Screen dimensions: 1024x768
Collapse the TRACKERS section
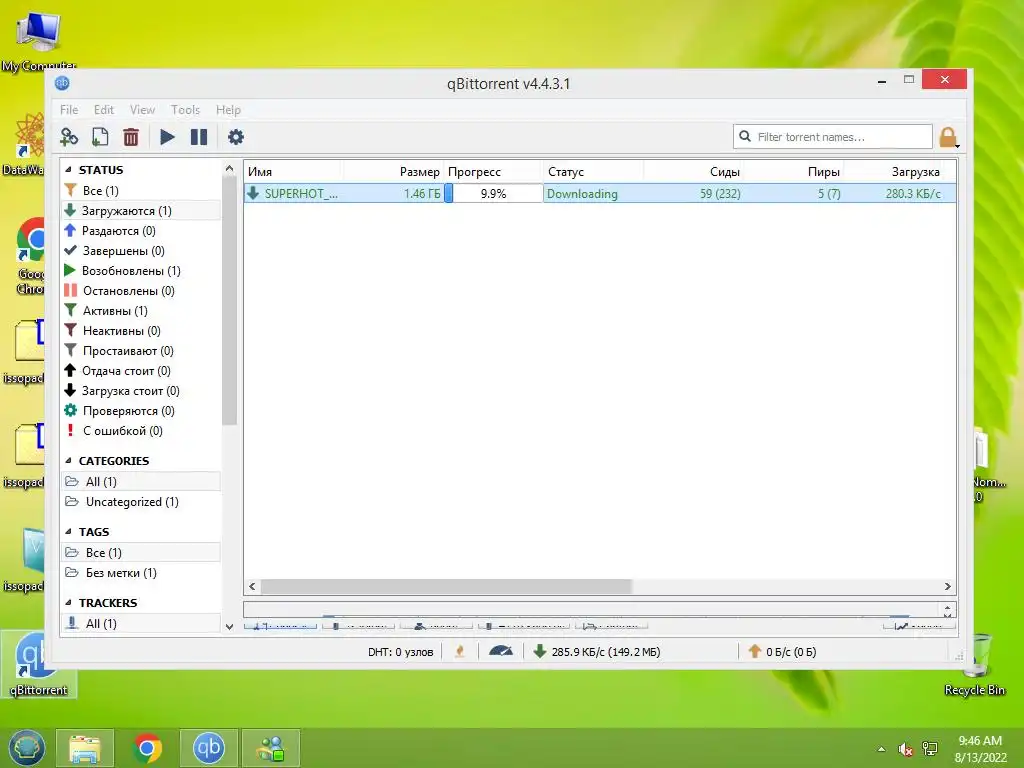[x=69, y=603]
